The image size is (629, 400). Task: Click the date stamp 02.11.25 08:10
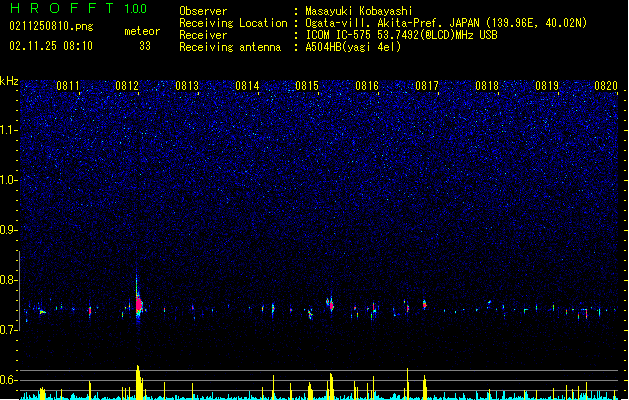click(51, 46)
